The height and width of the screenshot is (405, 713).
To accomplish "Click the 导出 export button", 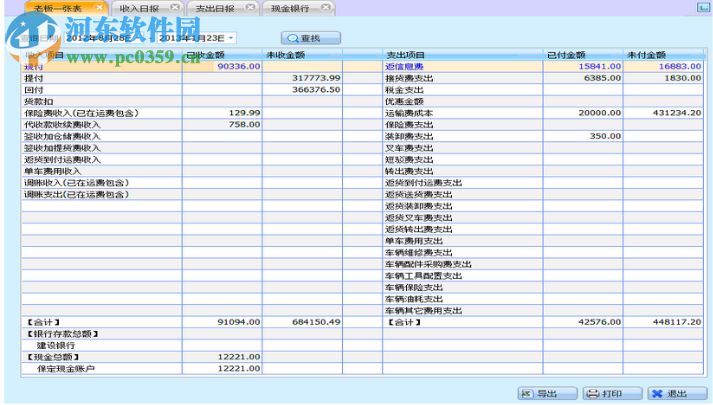I will (x=547, y=393).
